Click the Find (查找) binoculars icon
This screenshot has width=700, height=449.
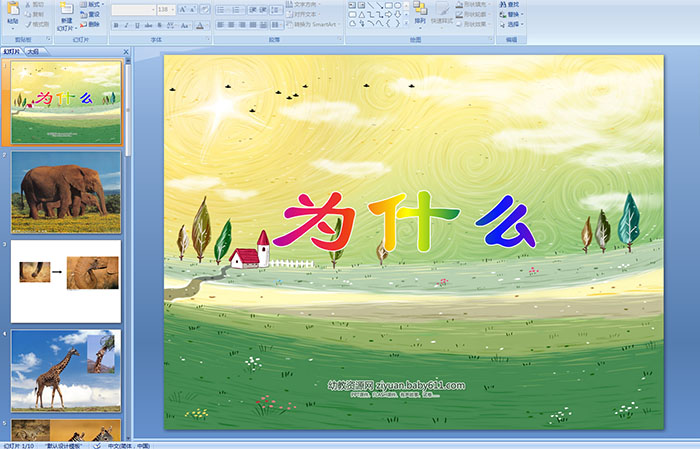pos(512,5)
